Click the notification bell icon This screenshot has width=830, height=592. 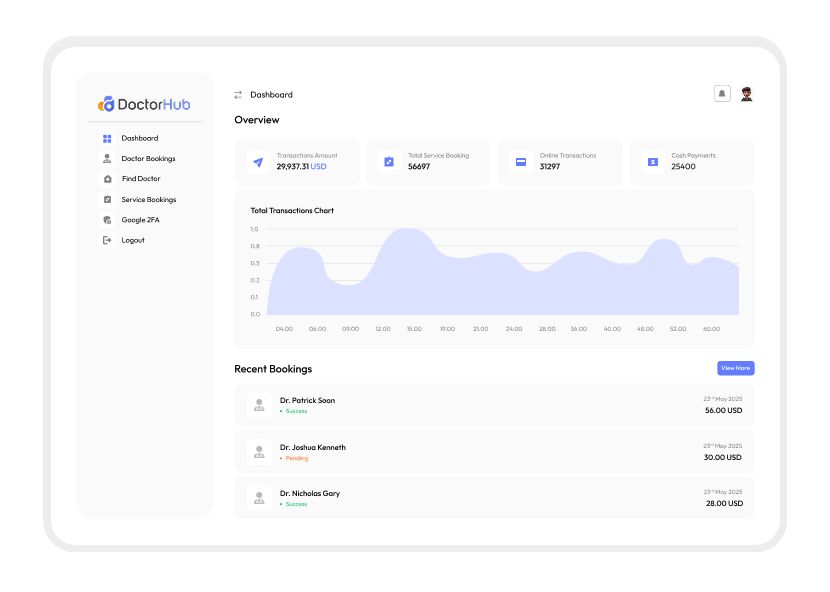point(722,94)
